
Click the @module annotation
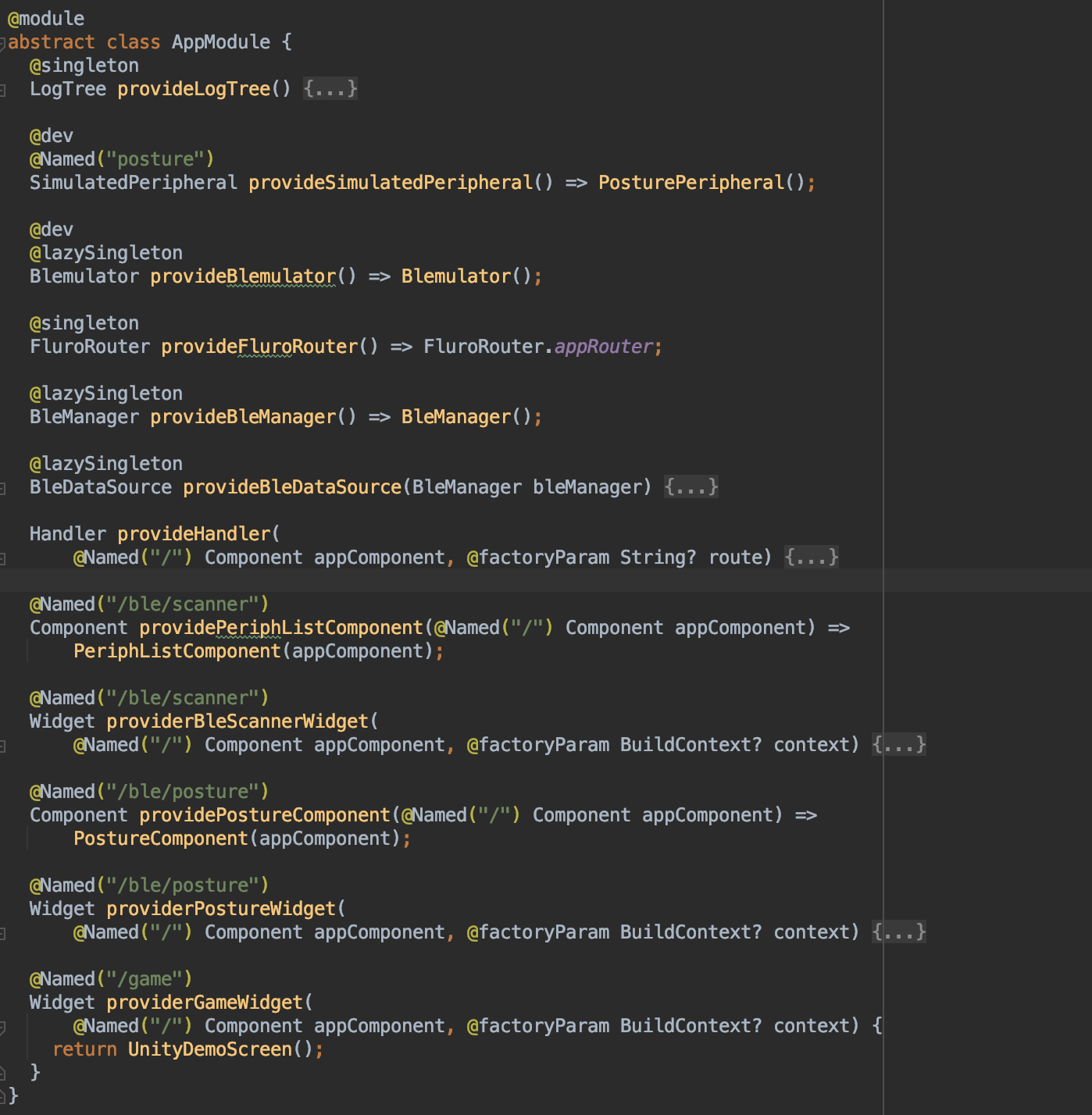pos(46,19)
